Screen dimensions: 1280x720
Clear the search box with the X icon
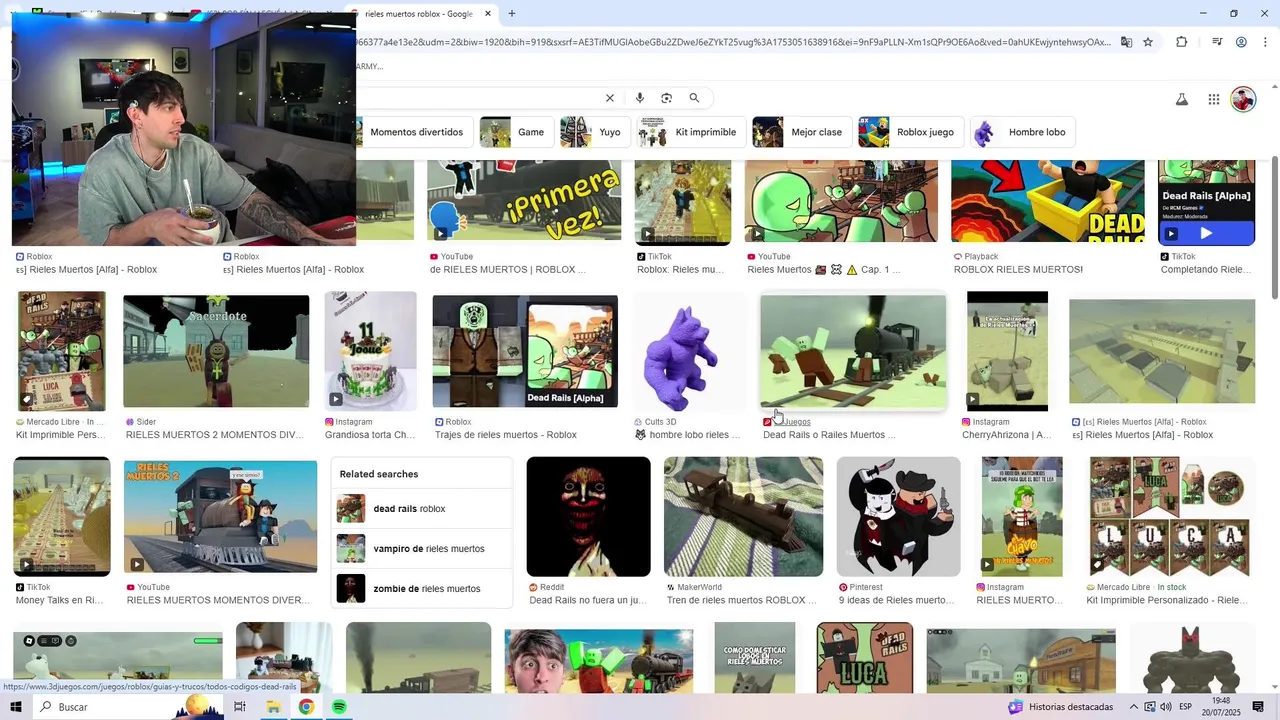pyautogui.click(x=609, y=98)
